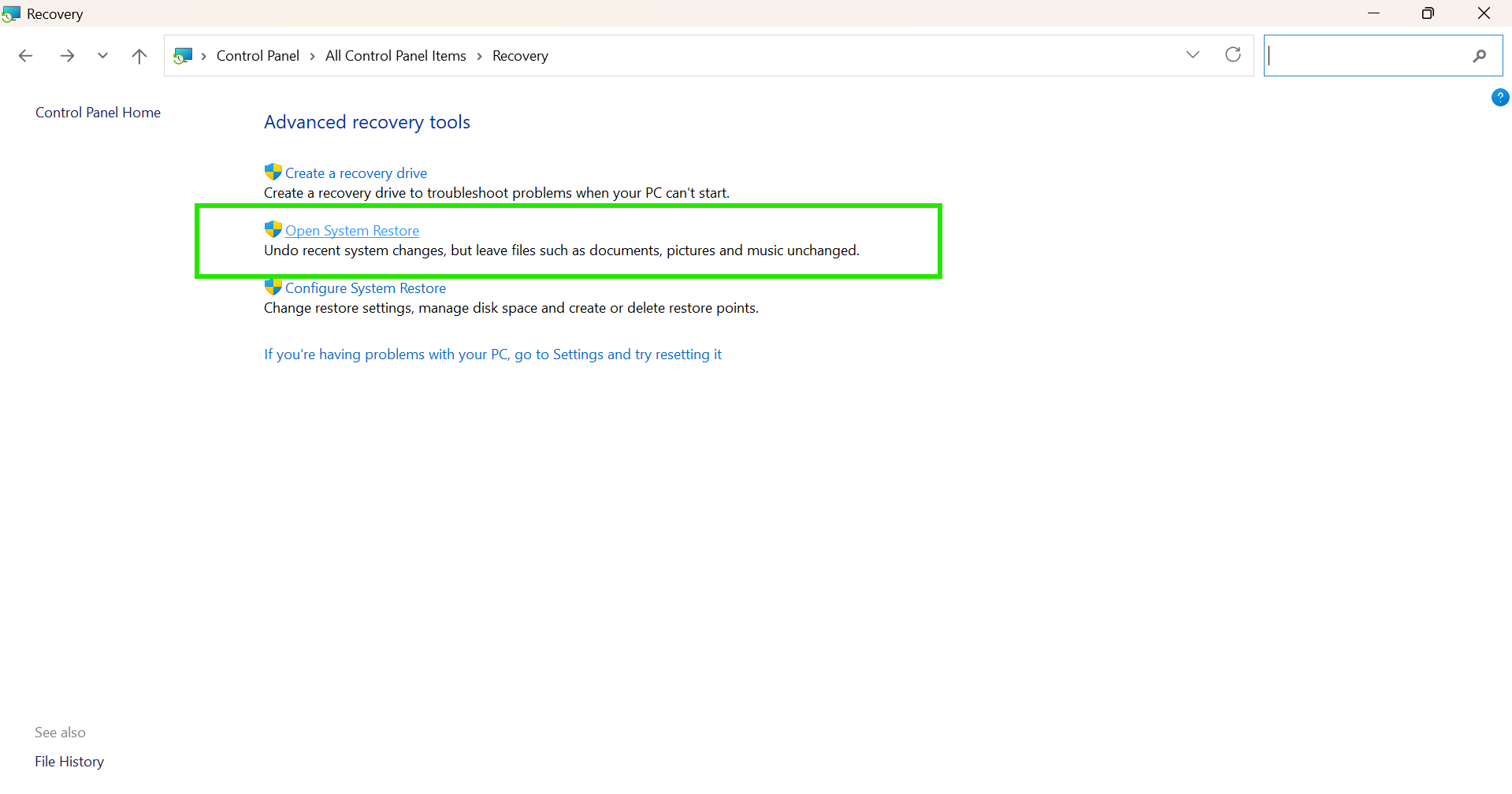Click the Recovery window title icon
Viewport: 1512px width, 794px height.
pyautogui.click(x=11, y=13)
